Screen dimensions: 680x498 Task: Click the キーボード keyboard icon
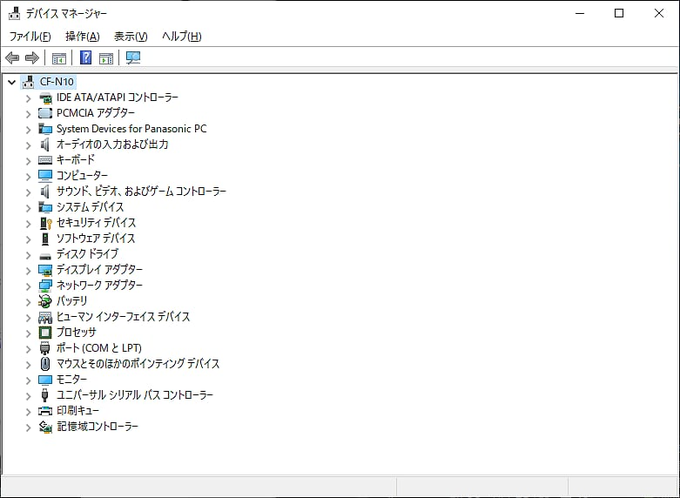pyautogui.click(x=45, y=160)
